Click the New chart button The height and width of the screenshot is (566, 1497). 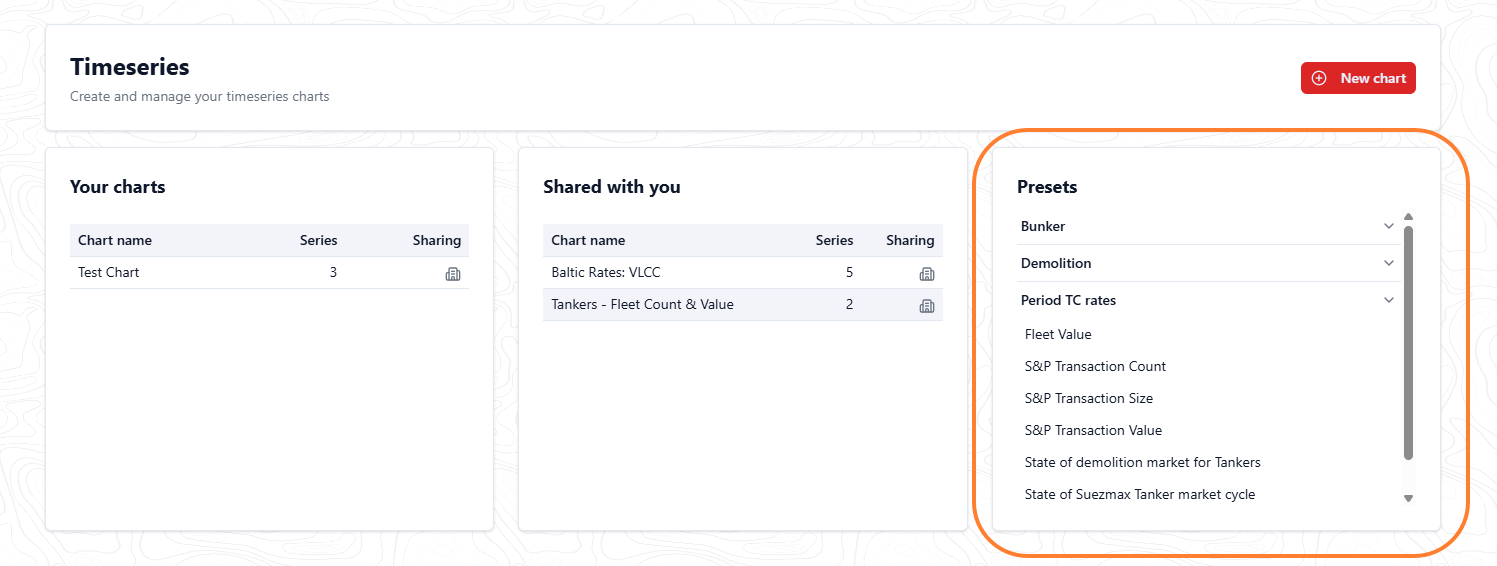pos(1358,78)
